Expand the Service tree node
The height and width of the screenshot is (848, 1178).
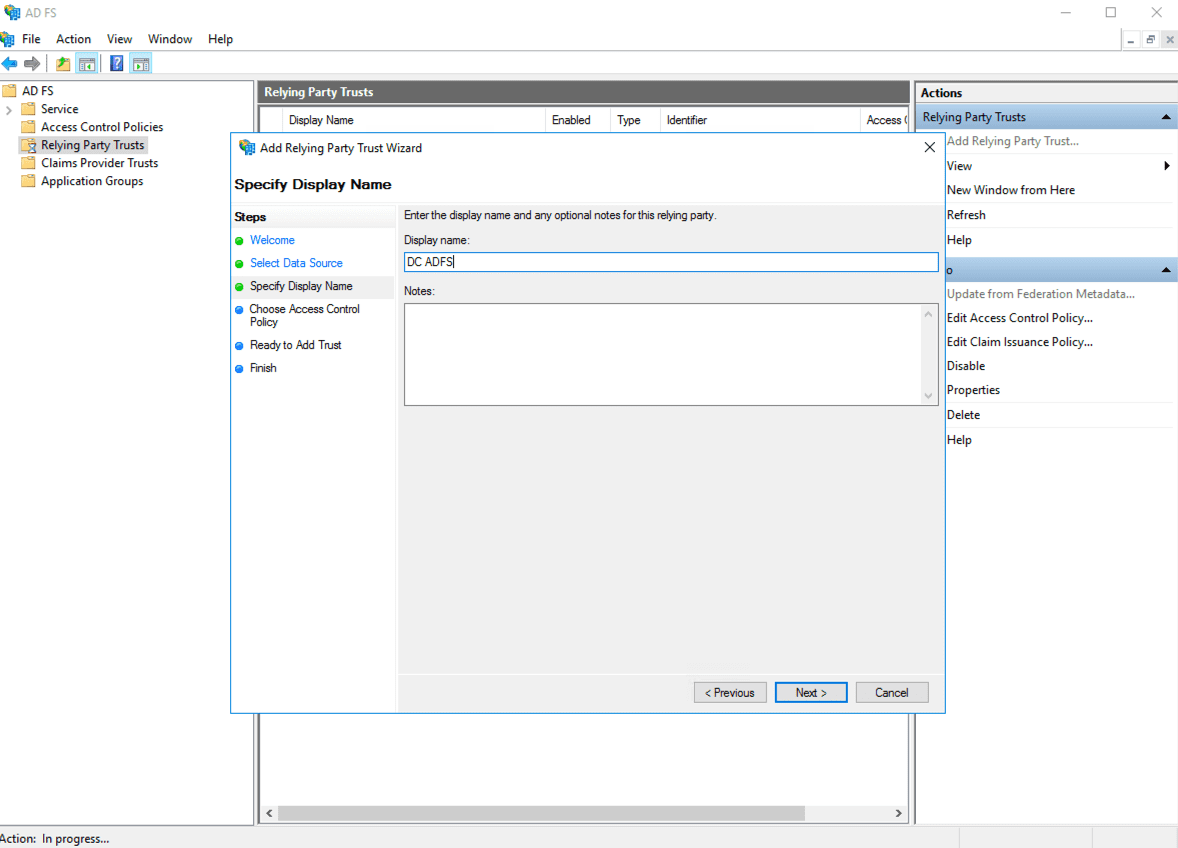click(9, 108)
